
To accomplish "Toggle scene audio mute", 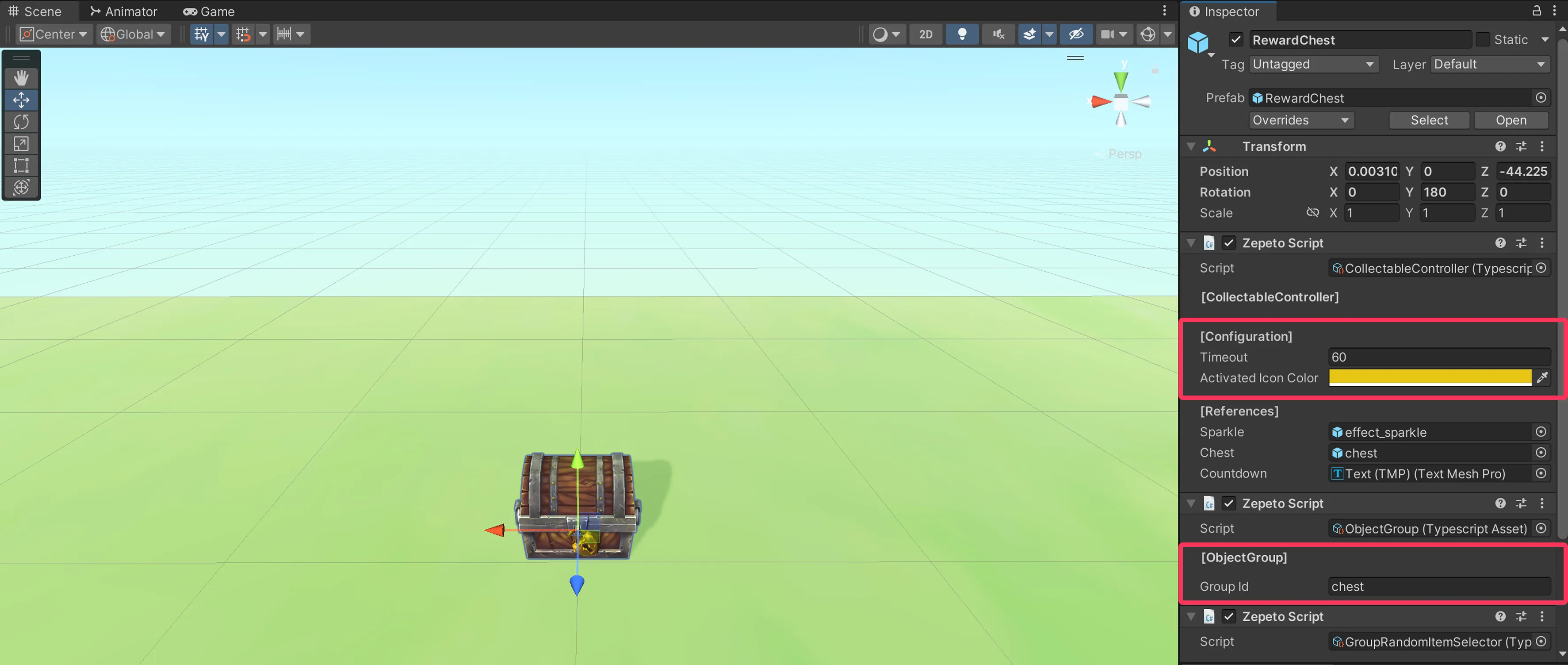I will coord(999,34).
